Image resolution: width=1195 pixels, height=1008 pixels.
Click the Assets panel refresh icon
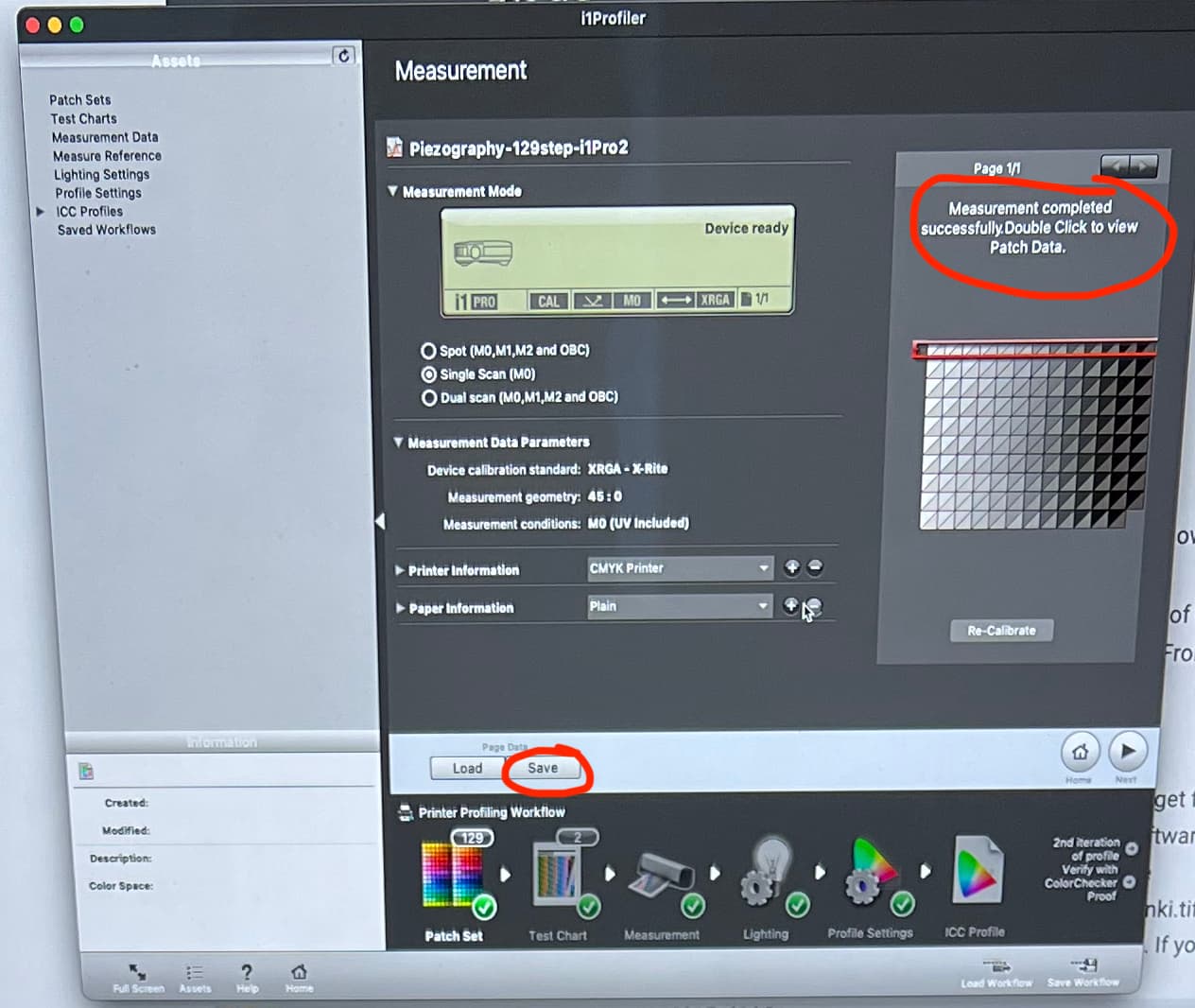click(343, 56)
